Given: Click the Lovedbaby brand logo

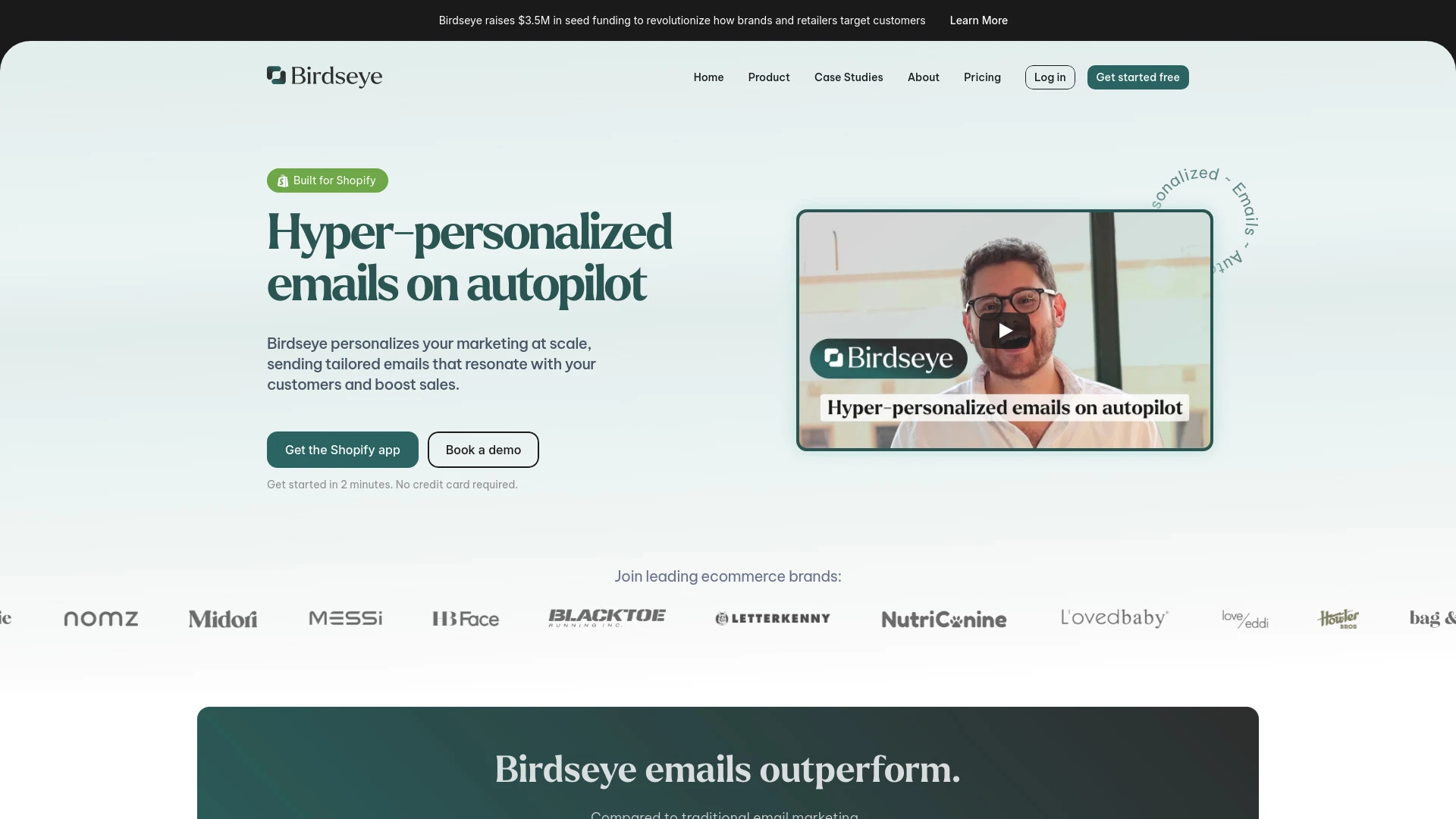Looking at the screenshot, I should click(1114, 619).
